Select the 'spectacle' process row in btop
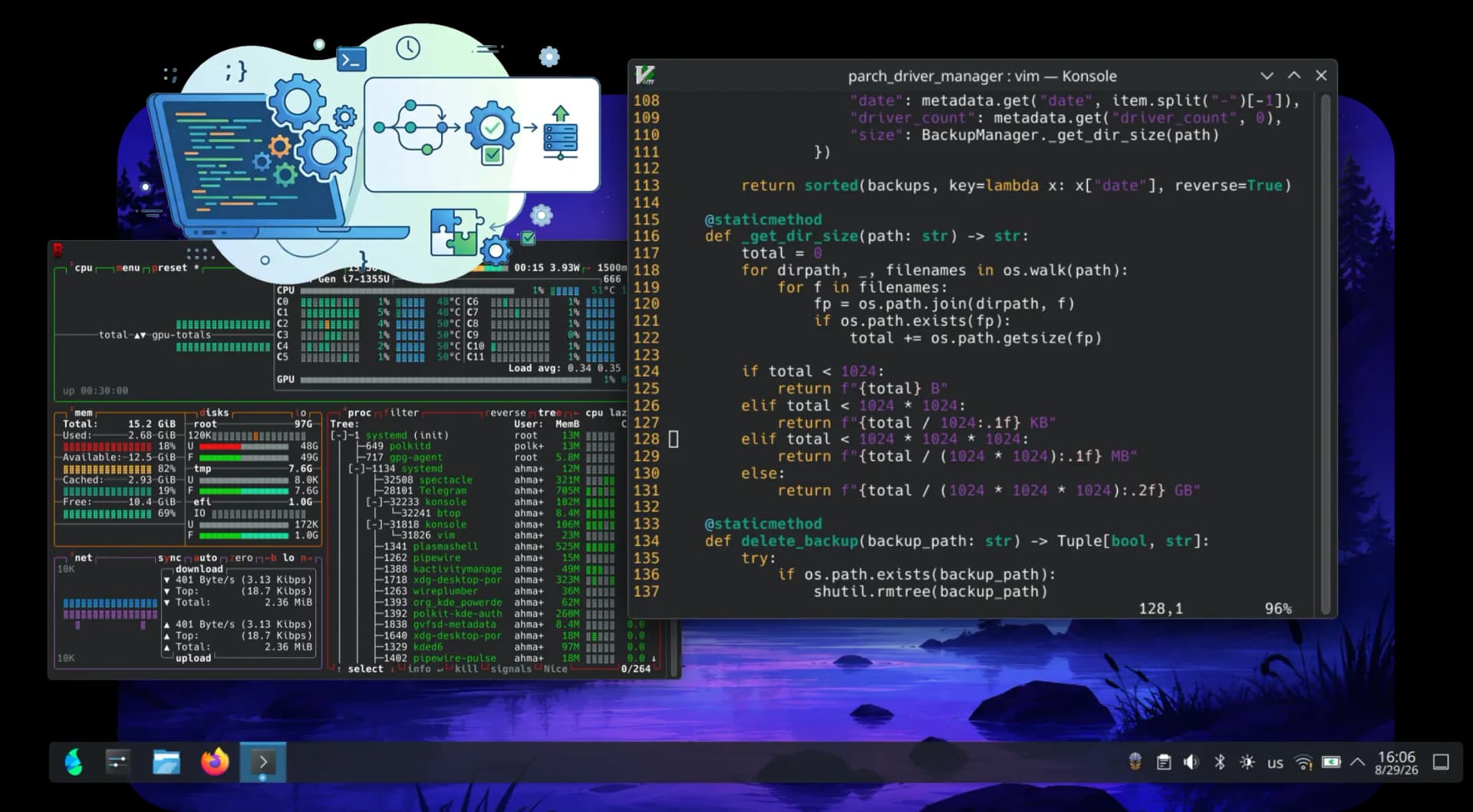The width and height of the screenshot is (1473, 812). (477, 480)
